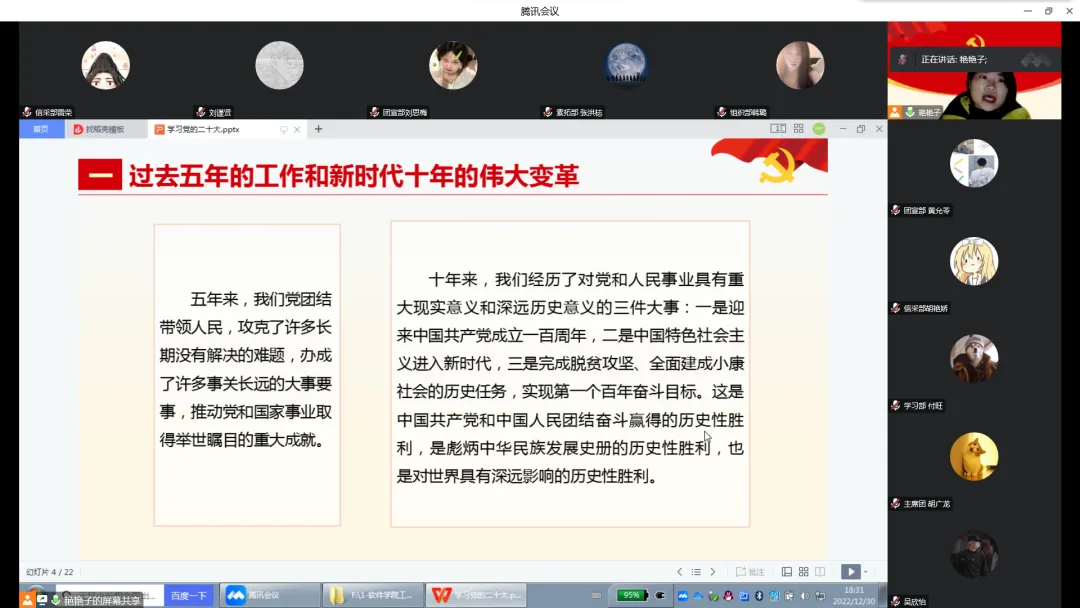This screenshot has height=608, width=1080.
Task: Click the 95% battery indicator
Action: 632,595
